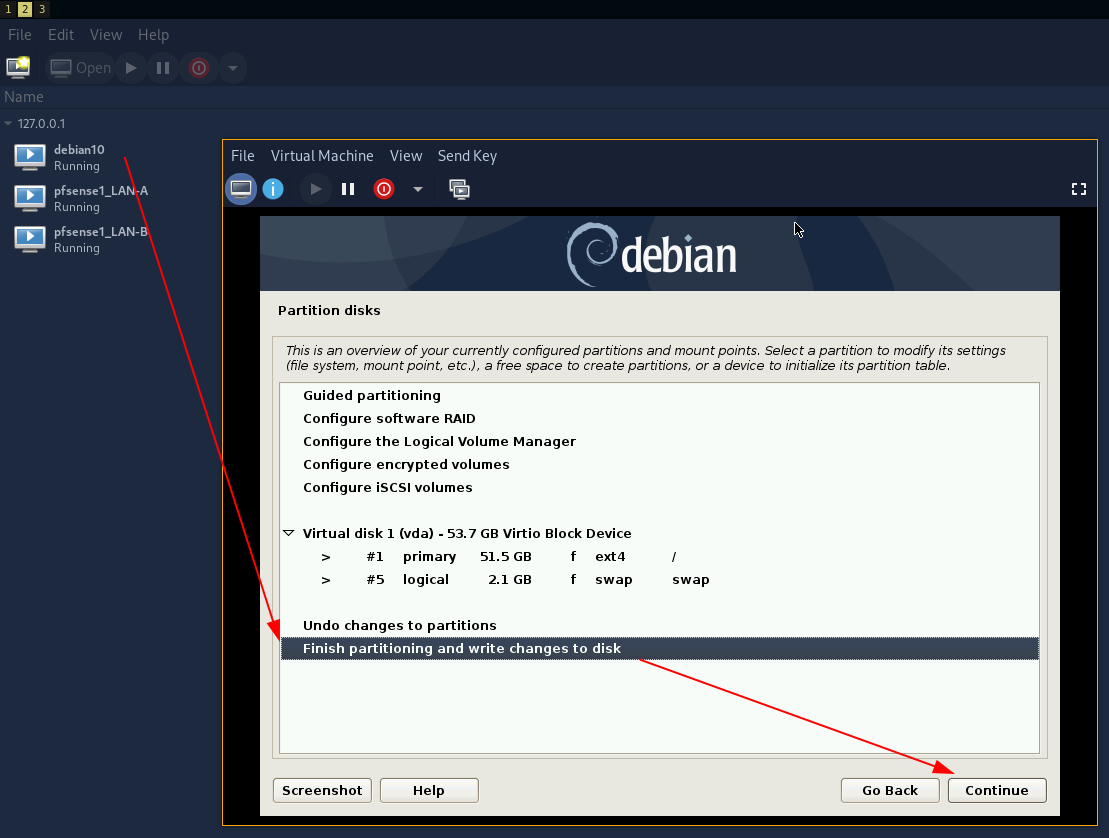
Task: Open the VM window View menu
Action: point(406,156)
